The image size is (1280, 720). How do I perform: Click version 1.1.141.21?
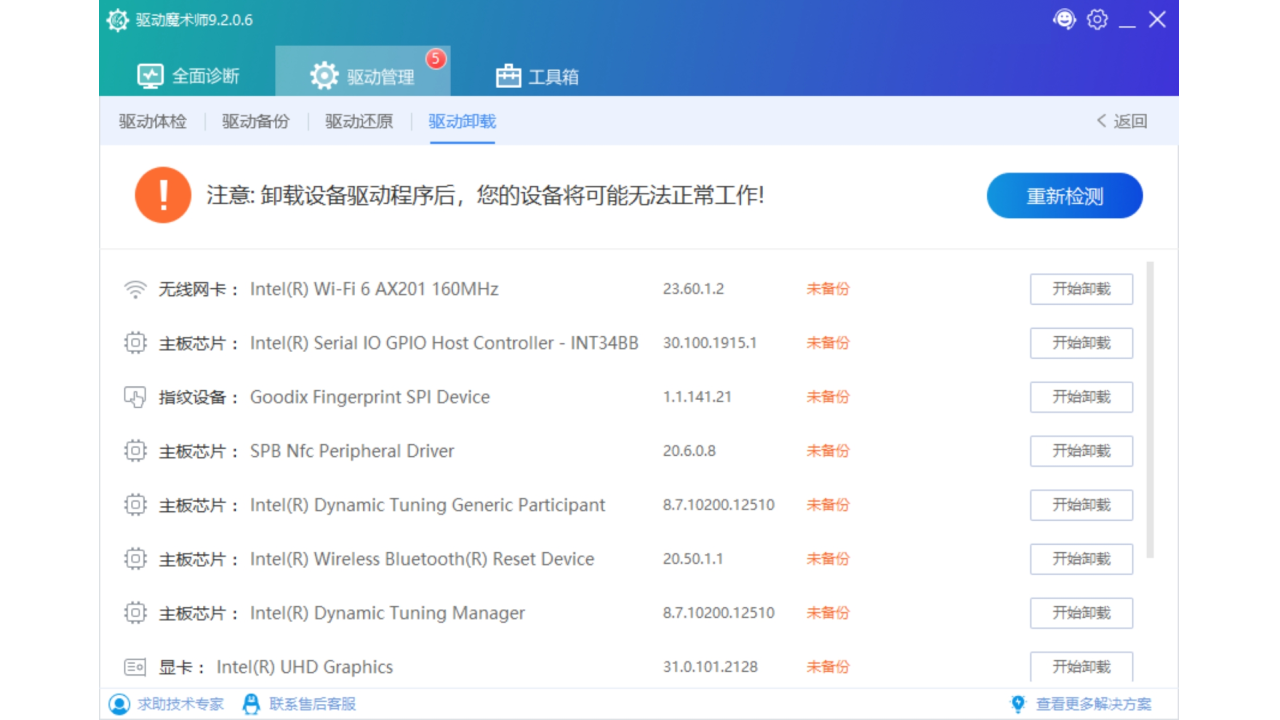pos(697,397)
